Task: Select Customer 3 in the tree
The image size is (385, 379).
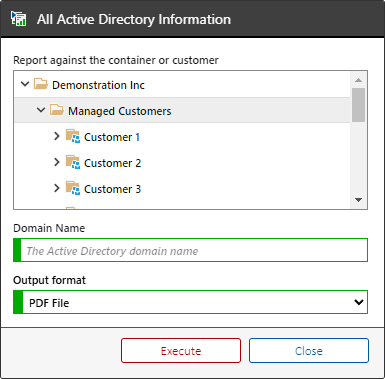Action: click(x=112, y=189)
